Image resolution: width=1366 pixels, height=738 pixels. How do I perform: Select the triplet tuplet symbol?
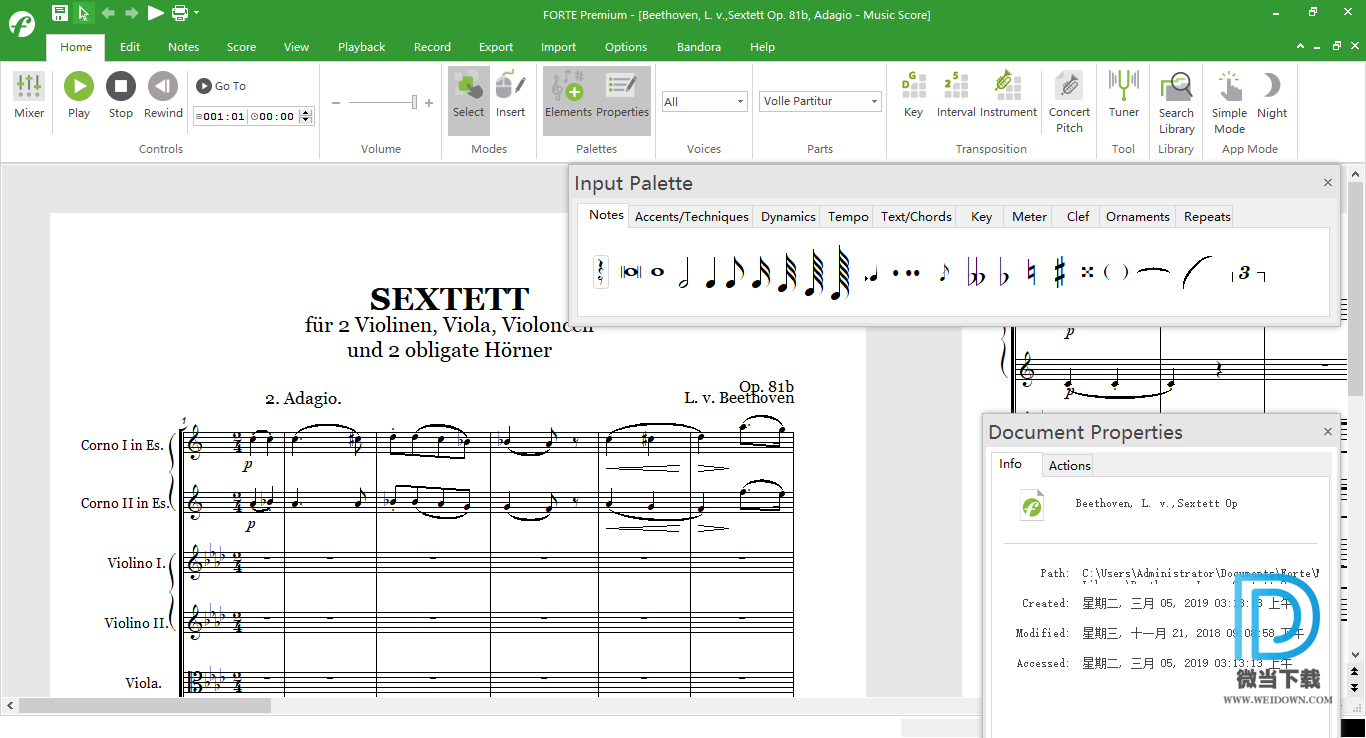(x=1247, y=272)
